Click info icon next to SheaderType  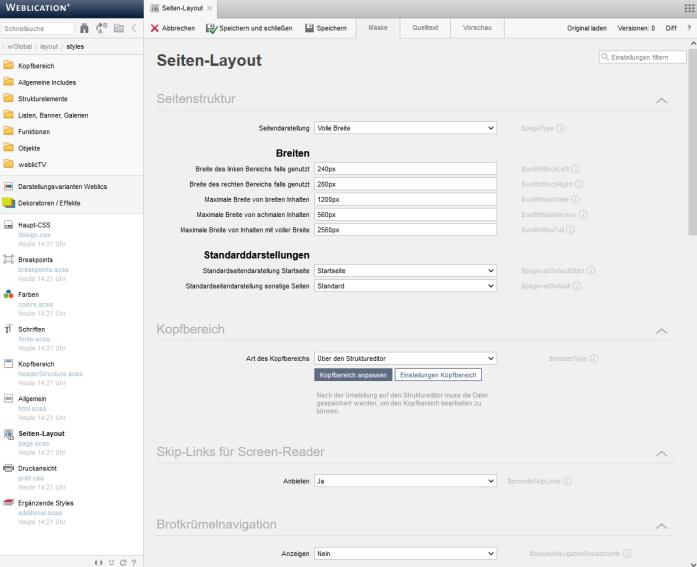coord(594,358)
